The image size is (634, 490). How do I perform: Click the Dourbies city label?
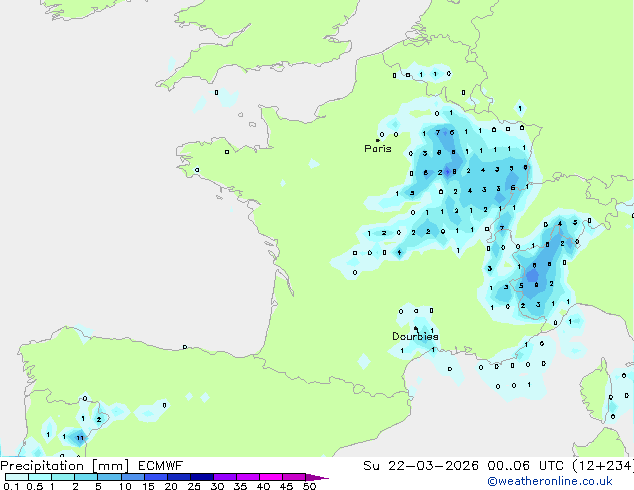pyautogui.click(x=415, y=336)
